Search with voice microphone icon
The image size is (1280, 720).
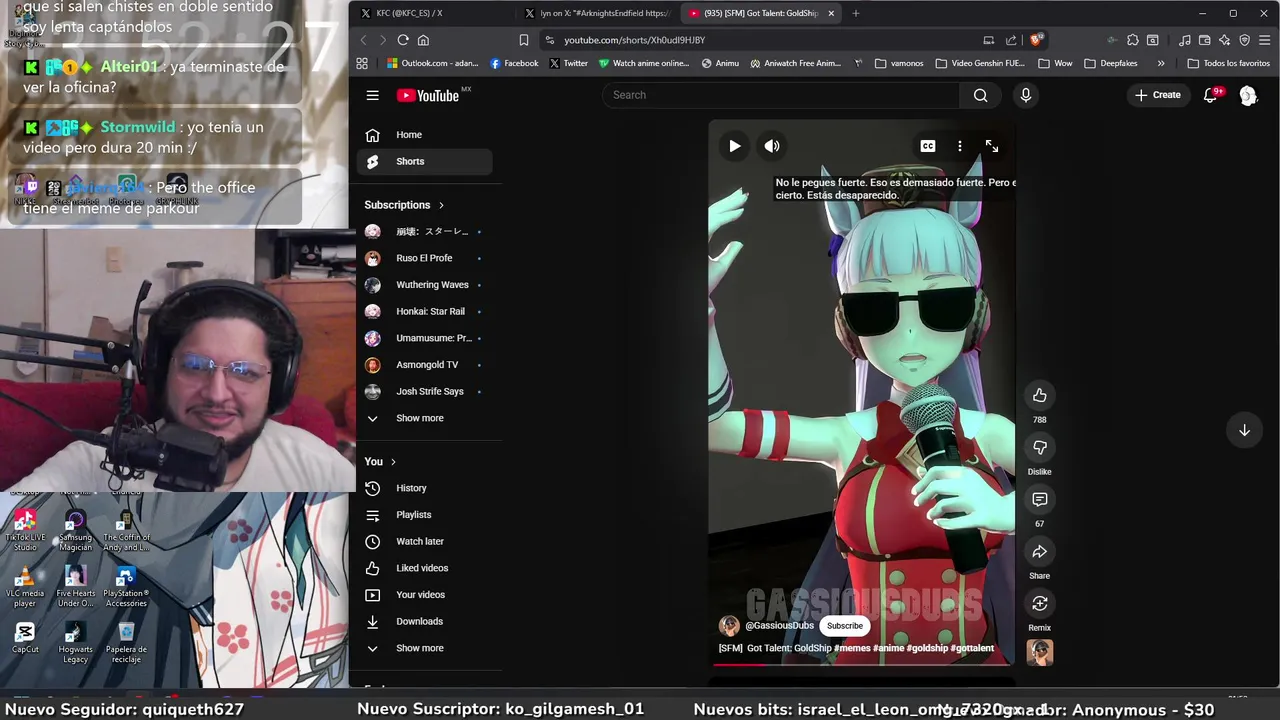[1025, 95]
